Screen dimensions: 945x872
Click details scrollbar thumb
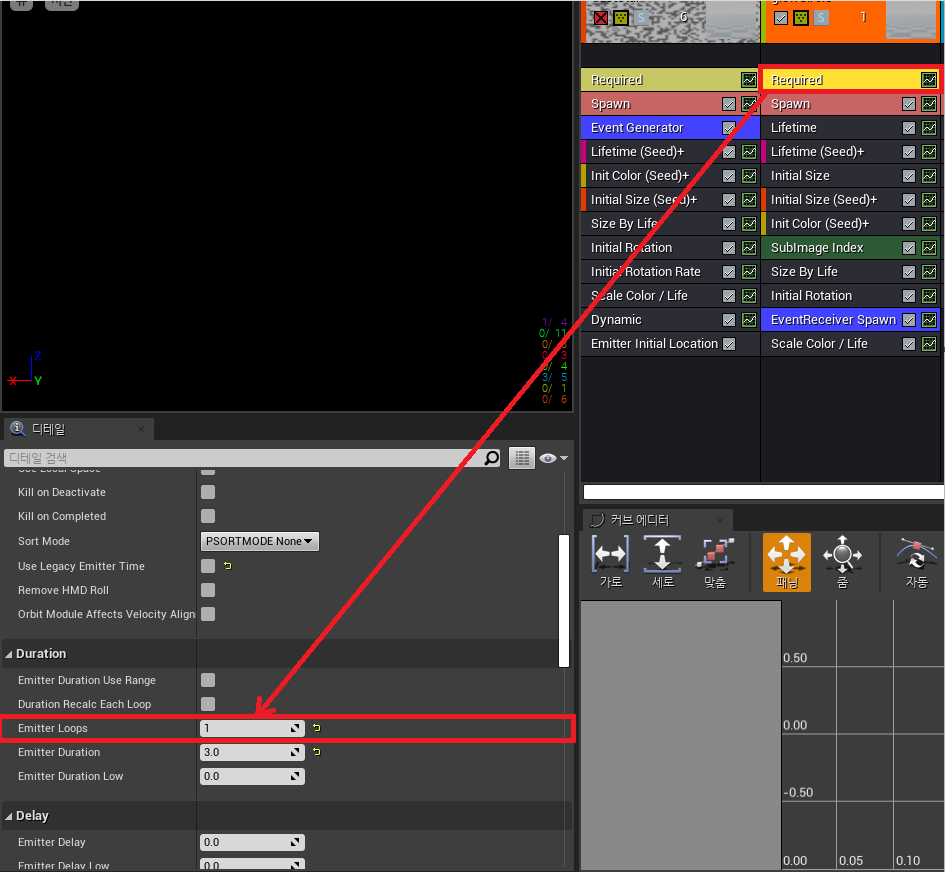[x=564, y=600]
